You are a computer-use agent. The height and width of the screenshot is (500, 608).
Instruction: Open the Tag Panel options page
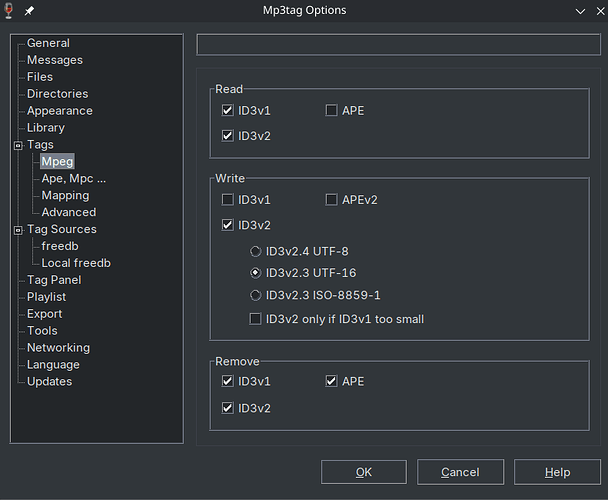click(54, 280)
